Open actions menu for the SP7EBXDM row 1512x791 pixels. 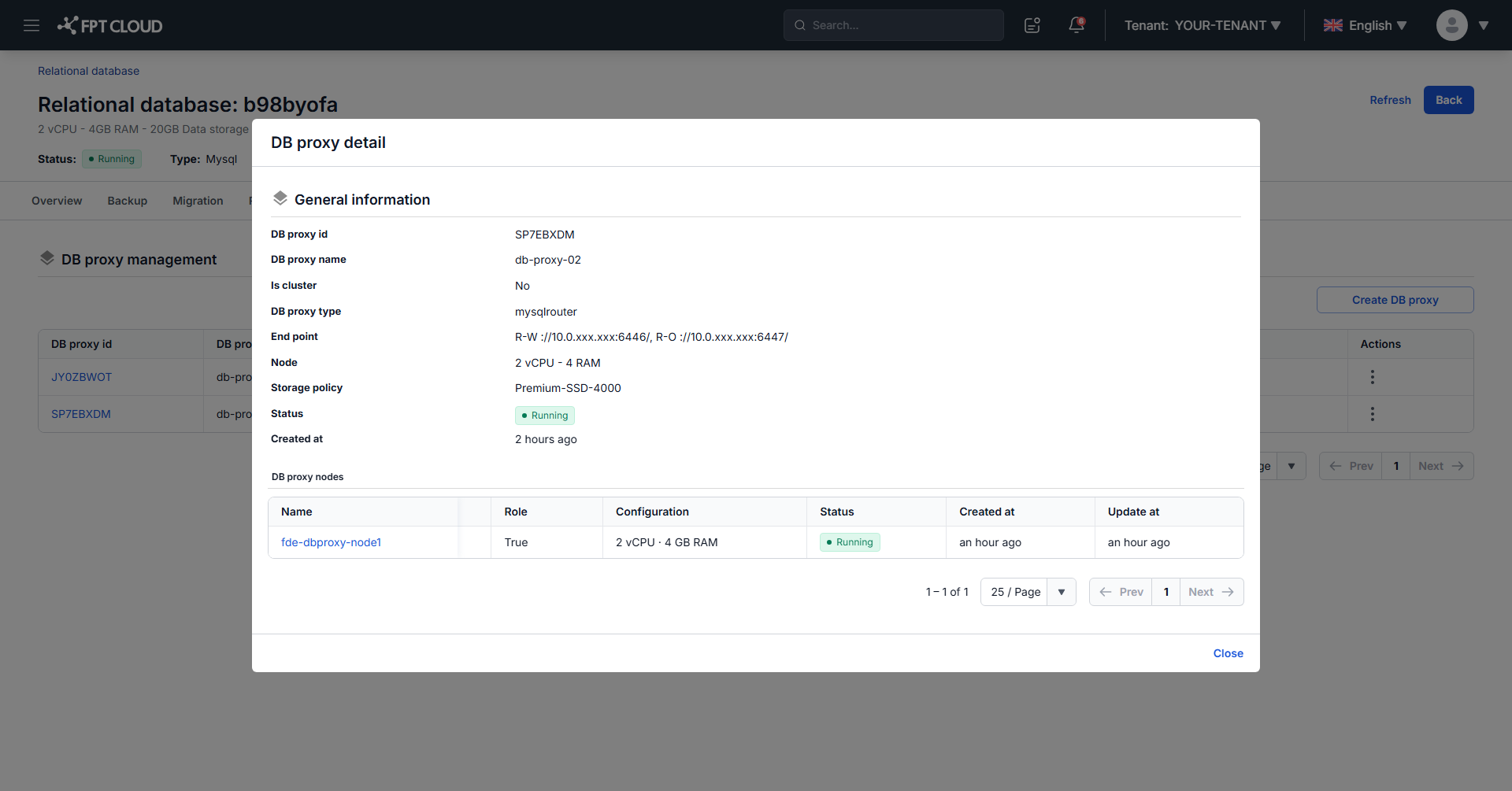click(x=1372, y=414)
